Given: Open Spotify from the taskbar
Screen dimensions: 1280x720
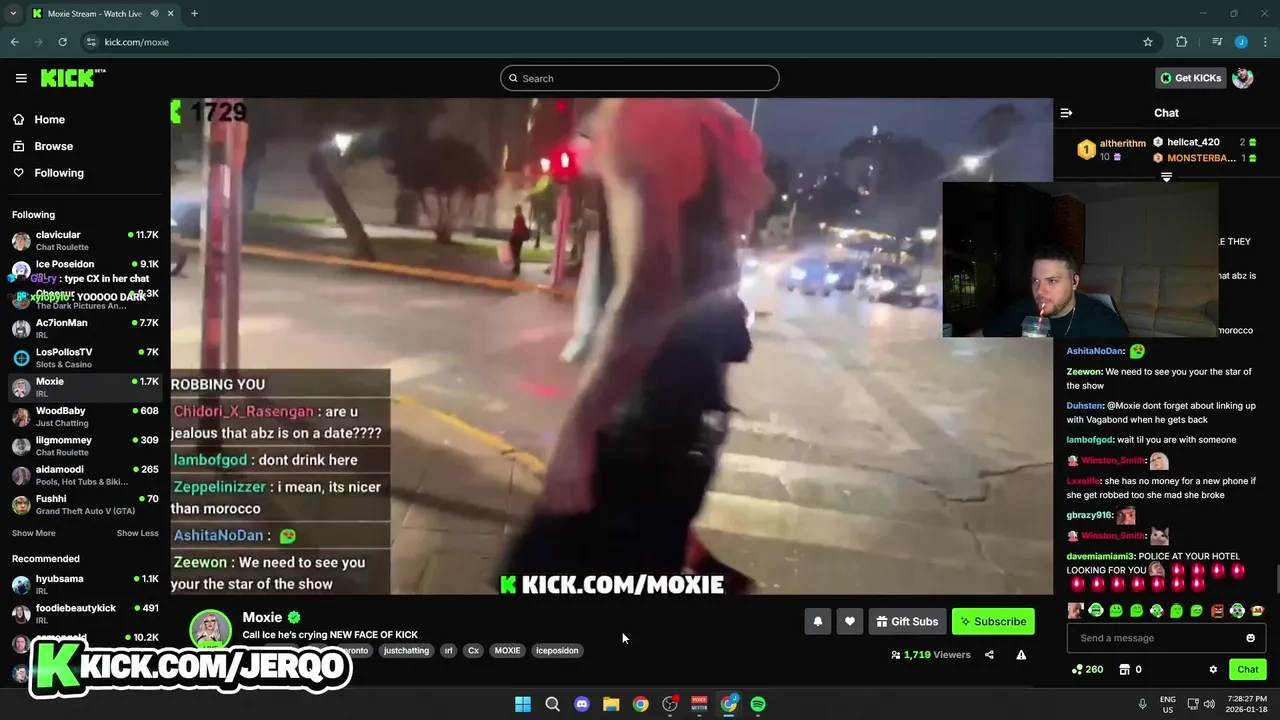Looking at the screenshot, I should 758,704.
